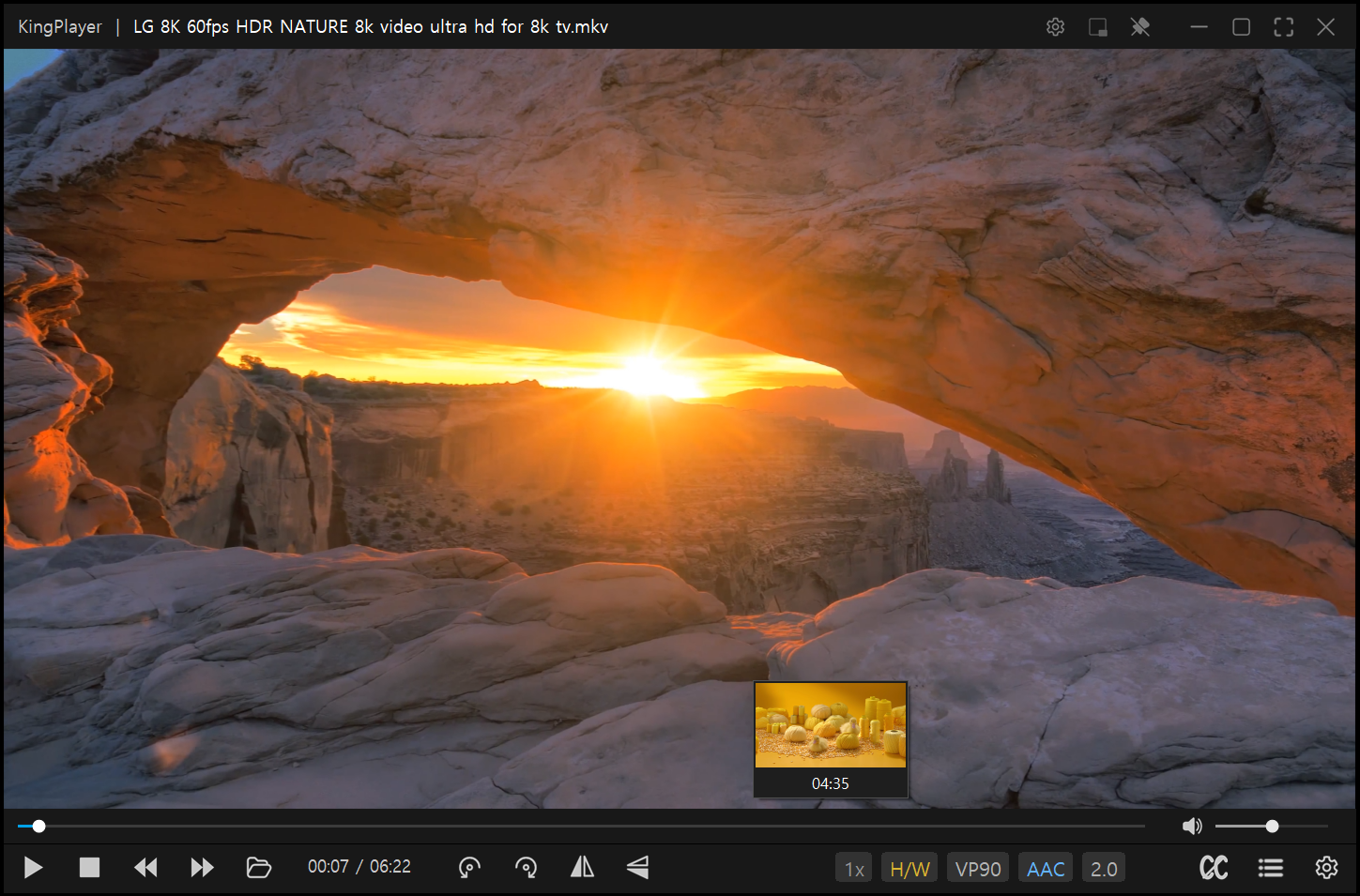Image resolution: width=1360 pixels, height=896 pixels.
Task: Click the rewind button
Action: (145, 868)
